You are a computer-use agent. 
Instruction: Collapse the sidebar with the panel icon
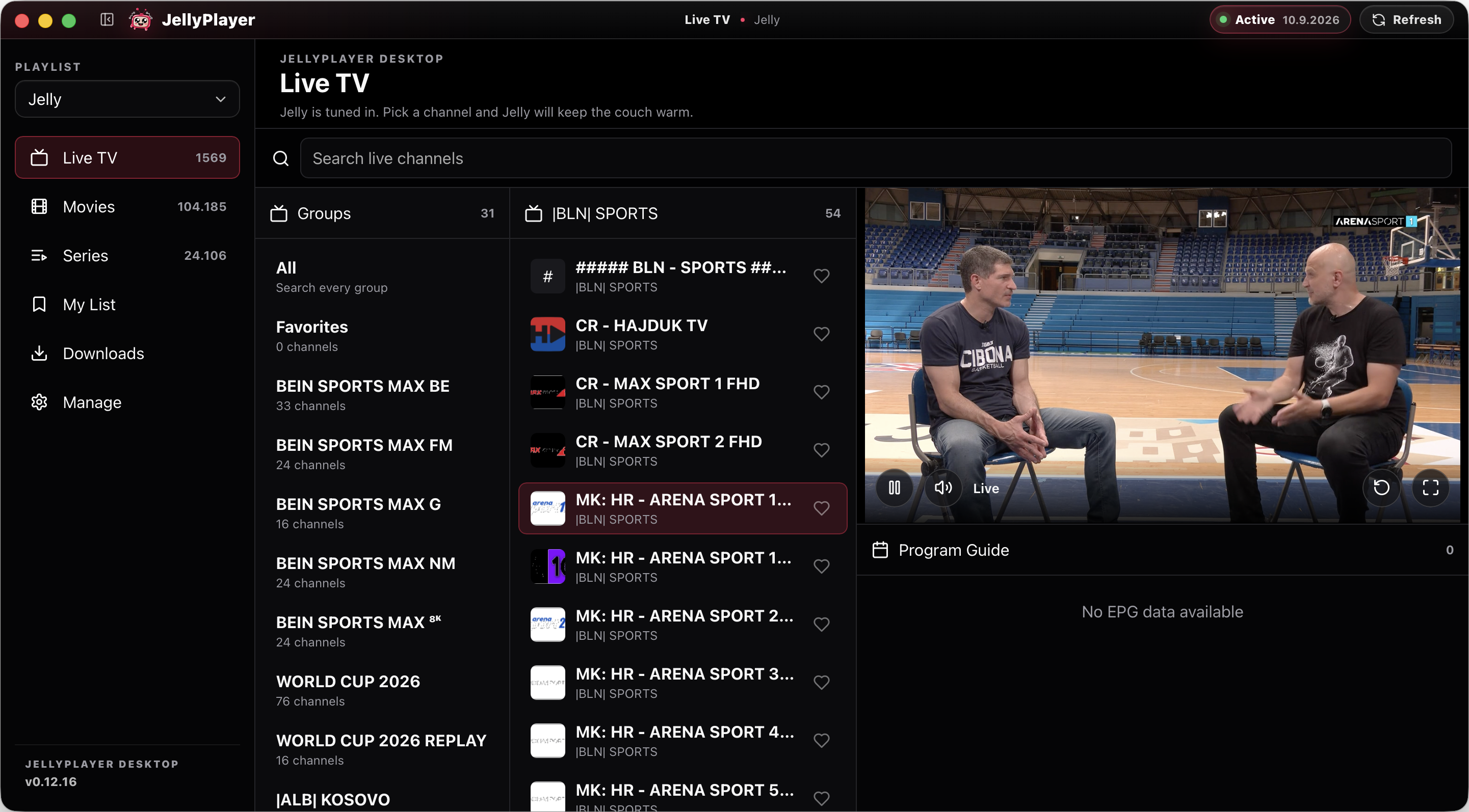click(x=107, y=19)
